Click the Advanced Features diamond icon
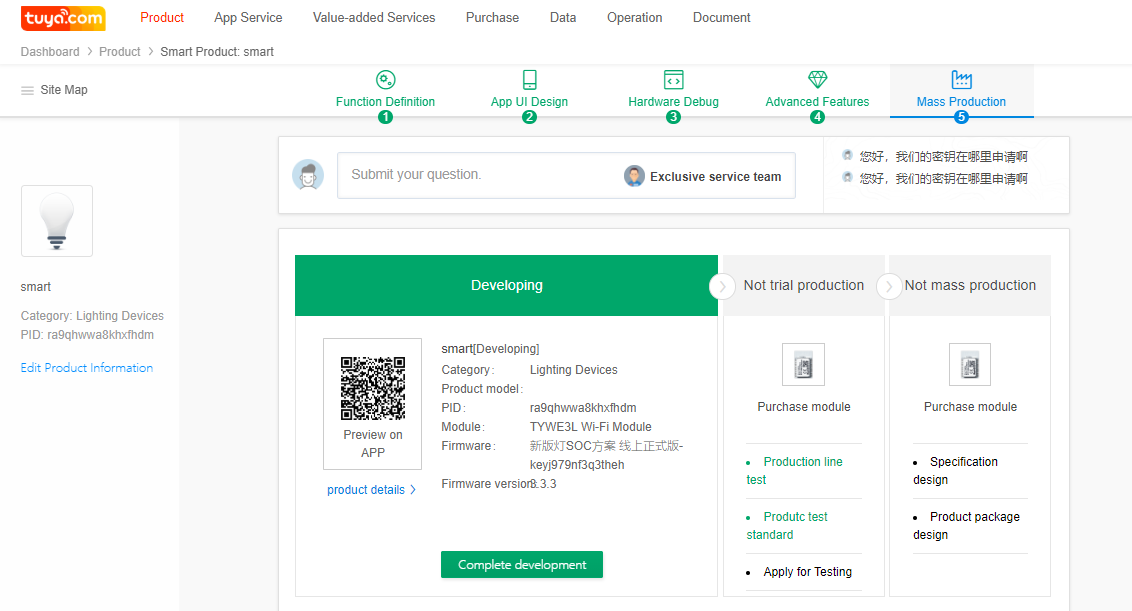Viewport: 1132px width, 611px height. tap(817, 80)
